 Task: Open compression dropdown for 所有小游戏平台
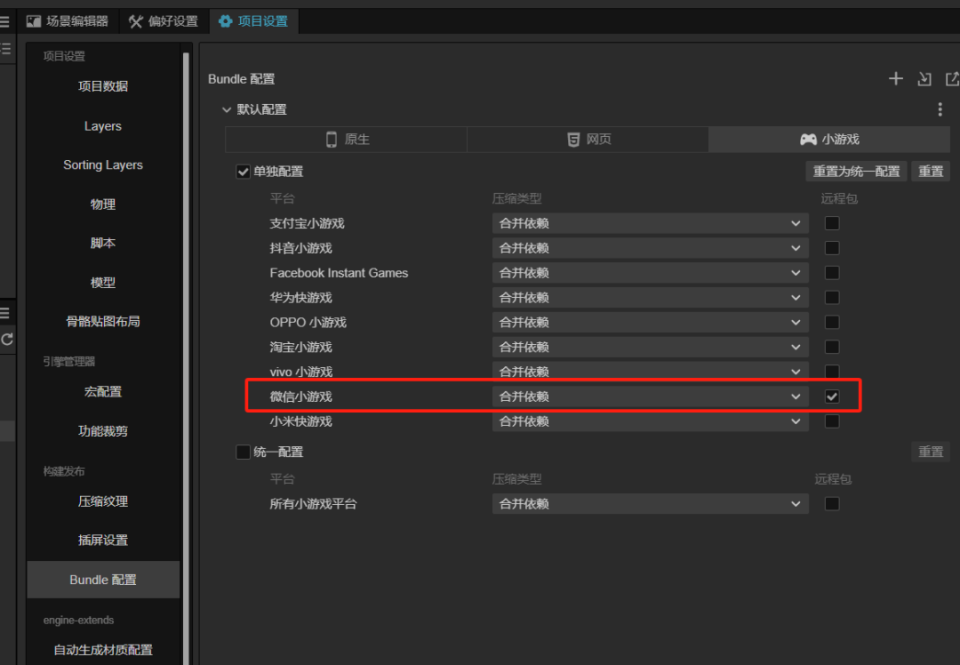(650, 504)
